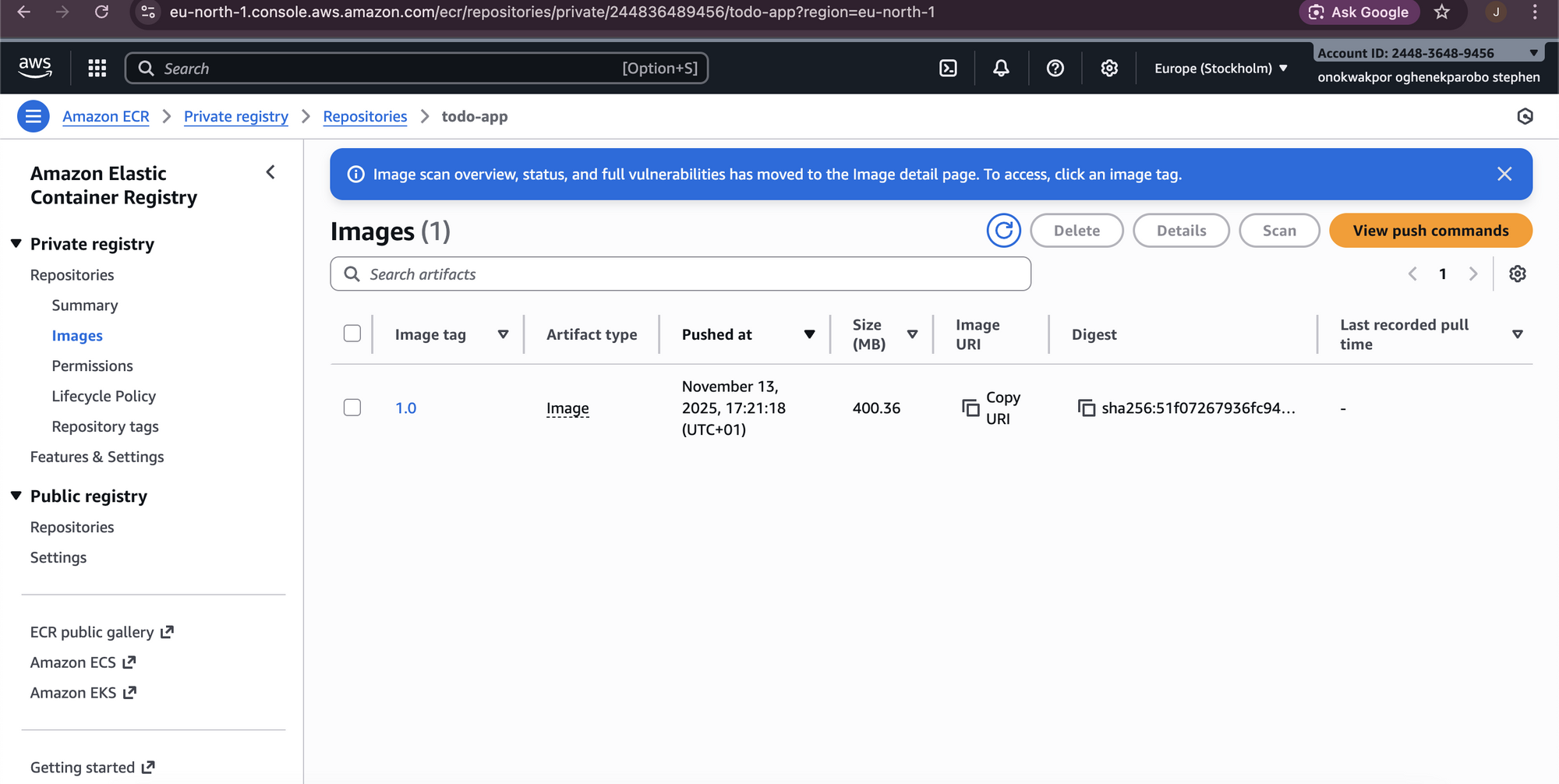Open table preferences gear icon
This screenshot has width=1559, height=784.
(1517, 274)
